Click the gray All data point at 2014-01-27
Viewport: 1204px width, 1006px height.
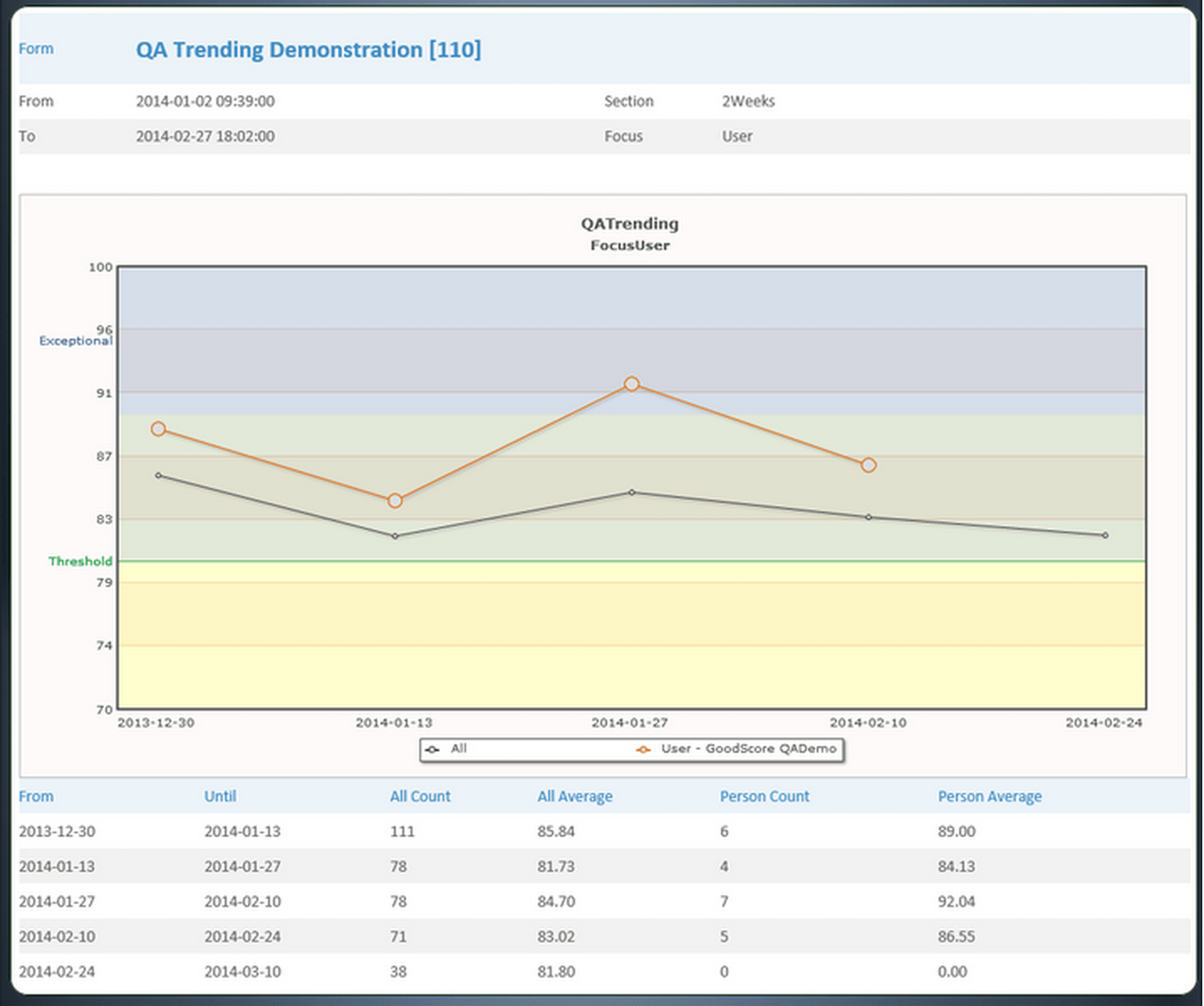[631, 492]
